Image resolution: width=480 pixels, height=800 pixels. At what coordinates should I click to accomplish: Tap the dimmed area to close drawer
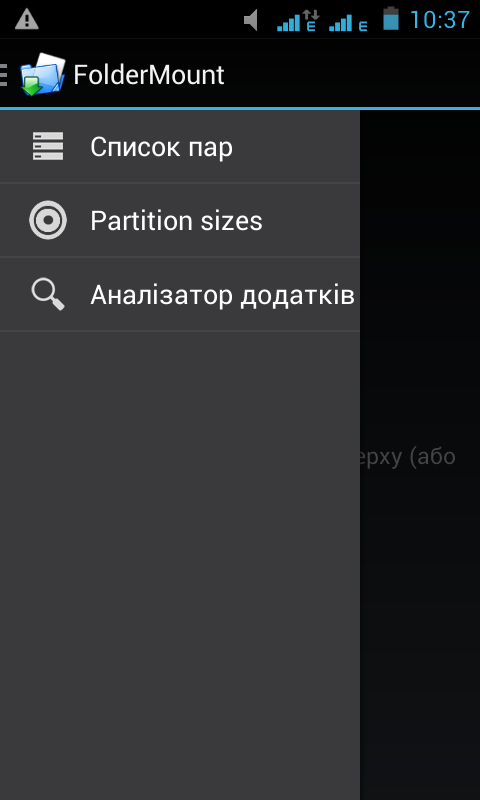(420, 612)
